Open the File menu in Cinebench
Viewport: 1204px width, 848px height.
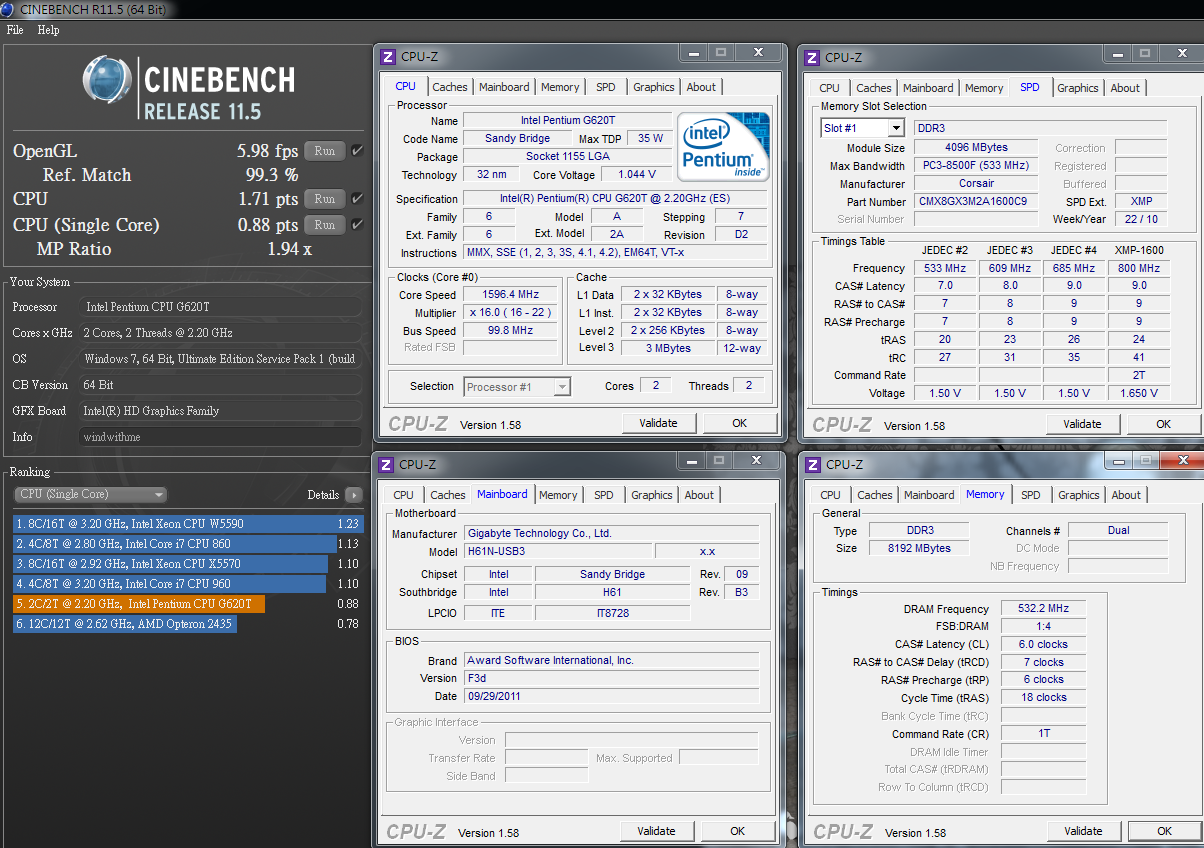pos(15,30)
